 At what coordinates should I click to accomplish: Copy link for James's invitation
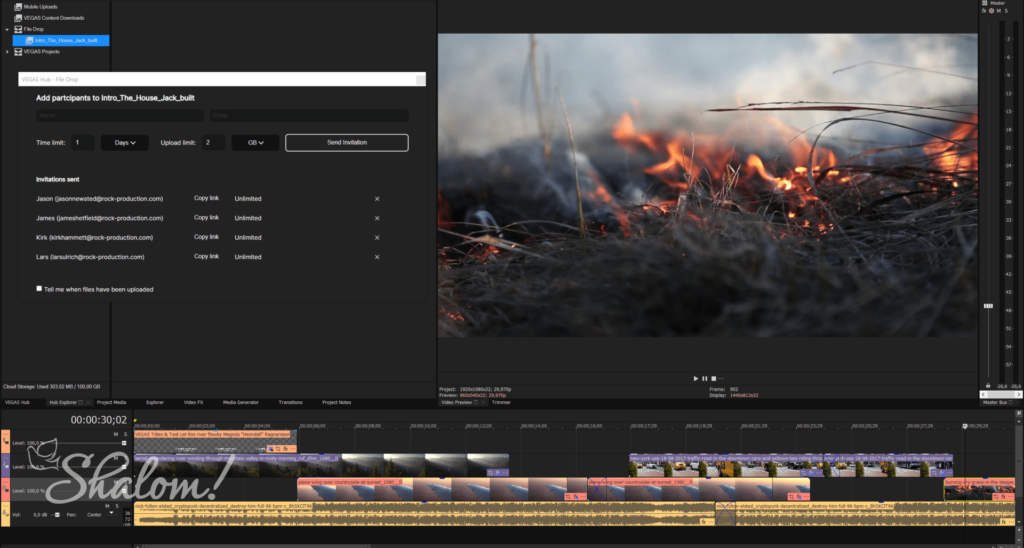(206, 218)
